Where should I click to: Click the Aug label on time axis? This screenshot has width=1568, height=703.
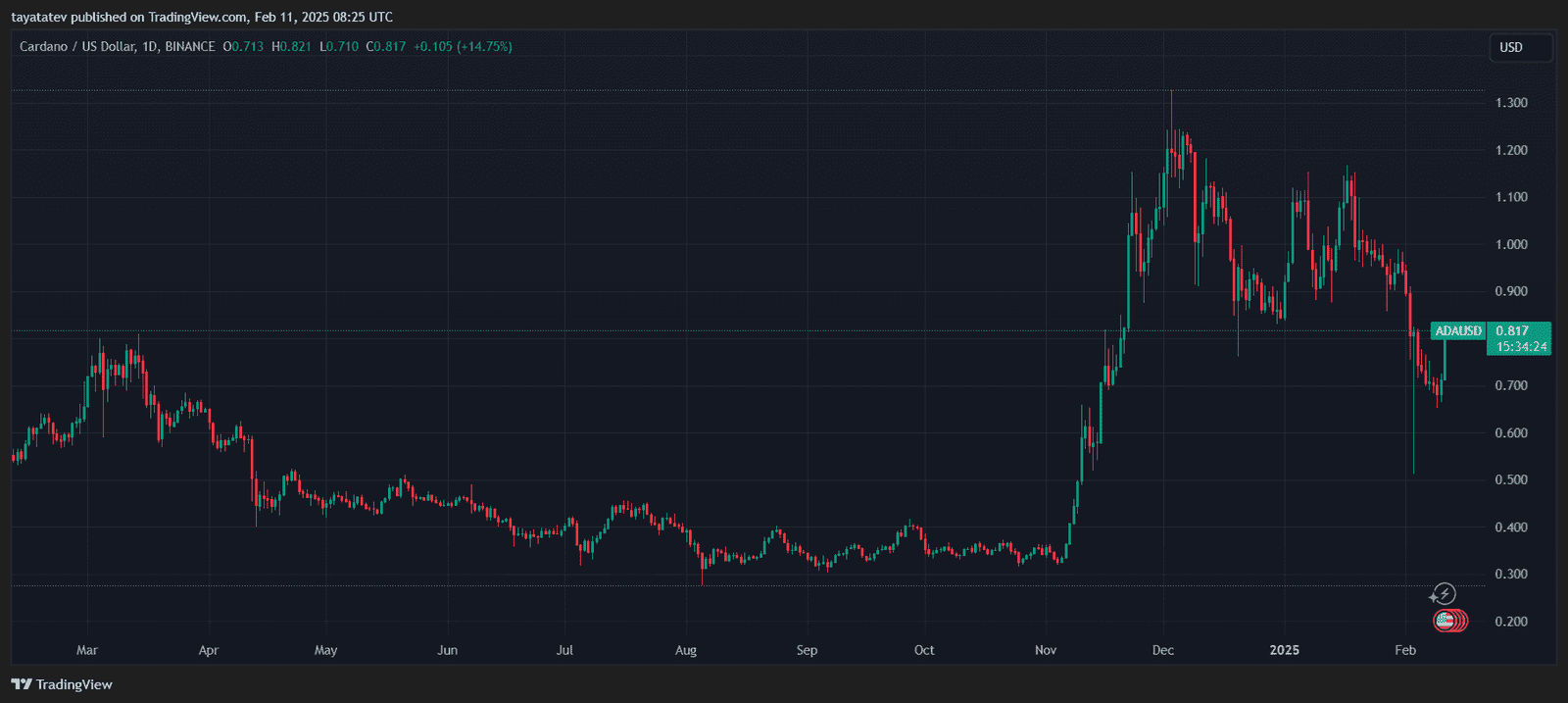tap(686, 650)
